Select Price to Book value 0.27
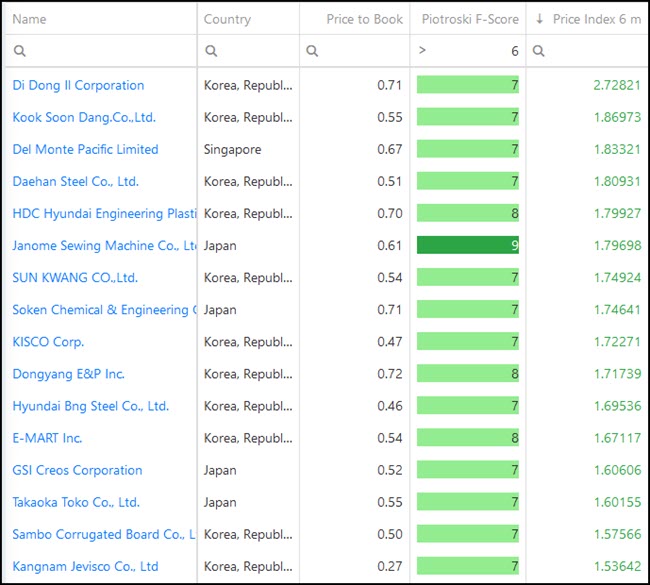The width and height of the screenshot is (650, 585). tap(390, 566)
